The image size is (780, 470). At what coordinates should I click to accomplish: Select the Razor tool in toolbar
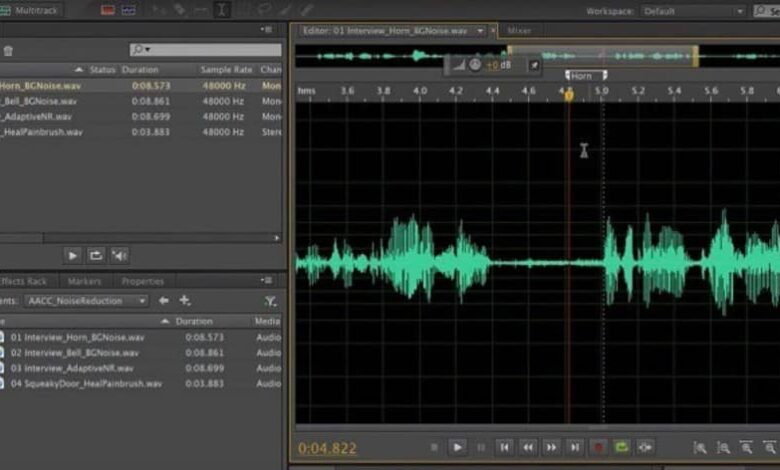click(x=180, y=10)
